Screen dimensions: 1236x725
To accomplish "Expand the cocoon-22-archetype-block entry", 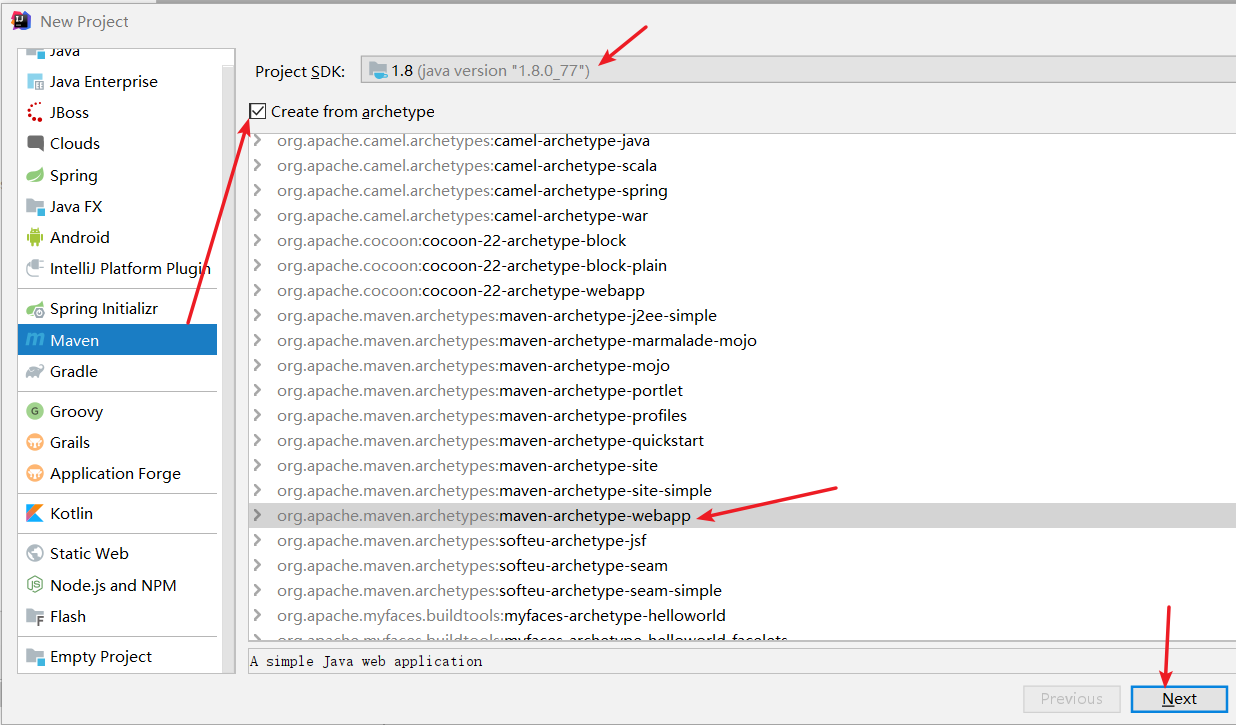I will pyautogui.click(x=258, y=241).
